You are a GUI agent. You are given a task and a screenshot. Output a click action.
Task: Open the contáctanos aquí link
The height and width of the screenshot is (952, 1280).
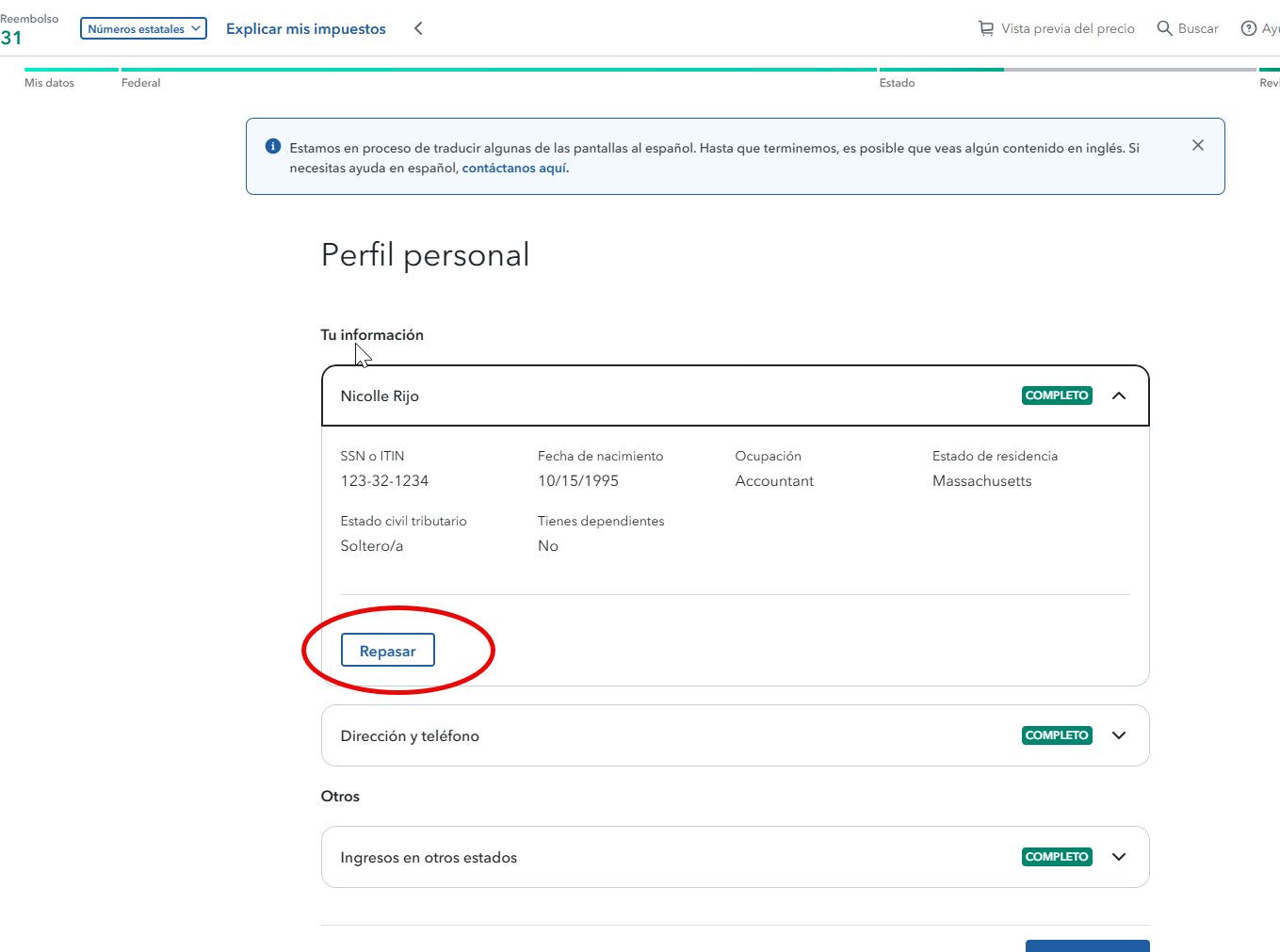click(x=515, y=169)
